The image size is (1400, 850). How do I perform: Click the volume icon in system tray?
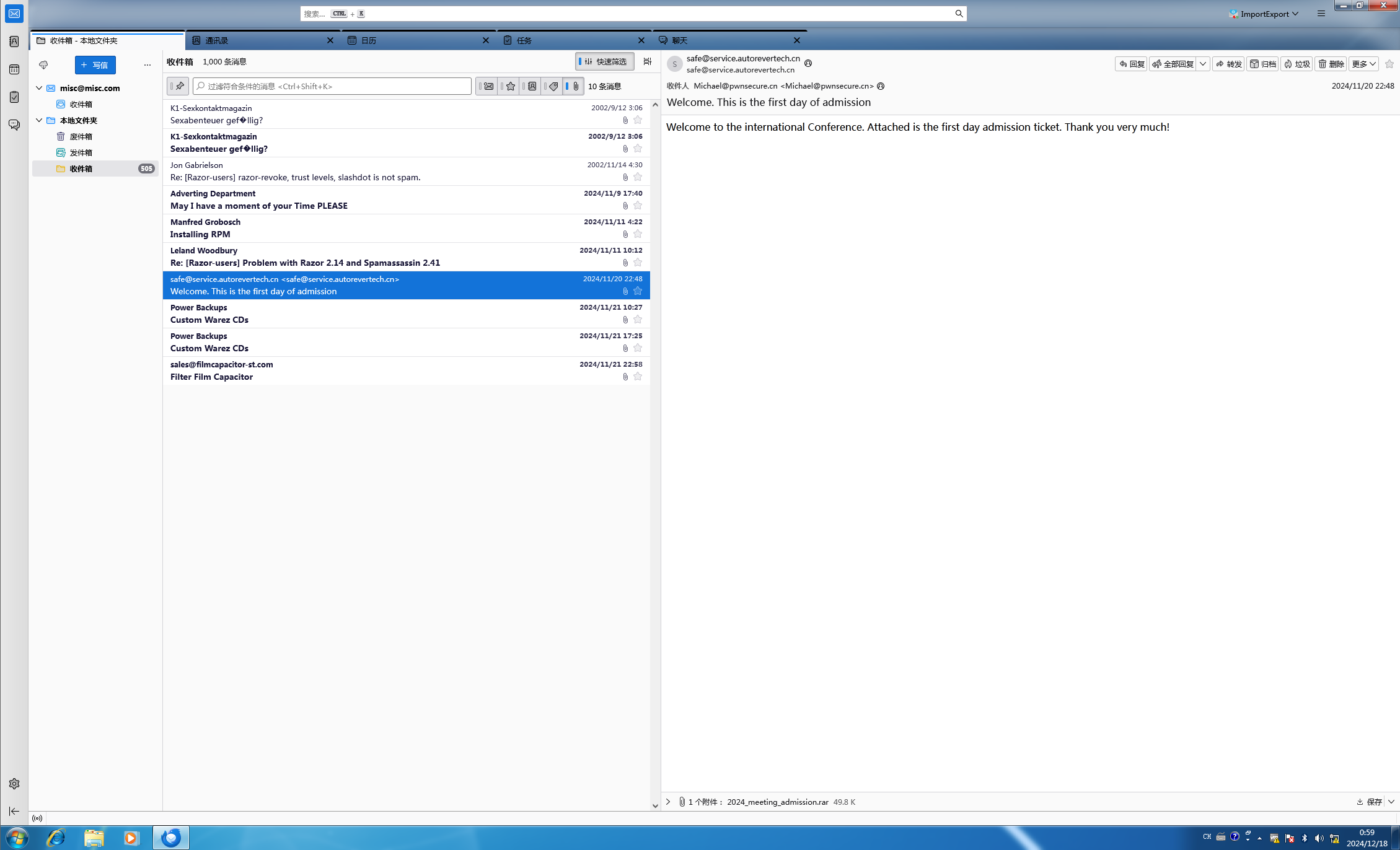click(x=1319, y=838)
